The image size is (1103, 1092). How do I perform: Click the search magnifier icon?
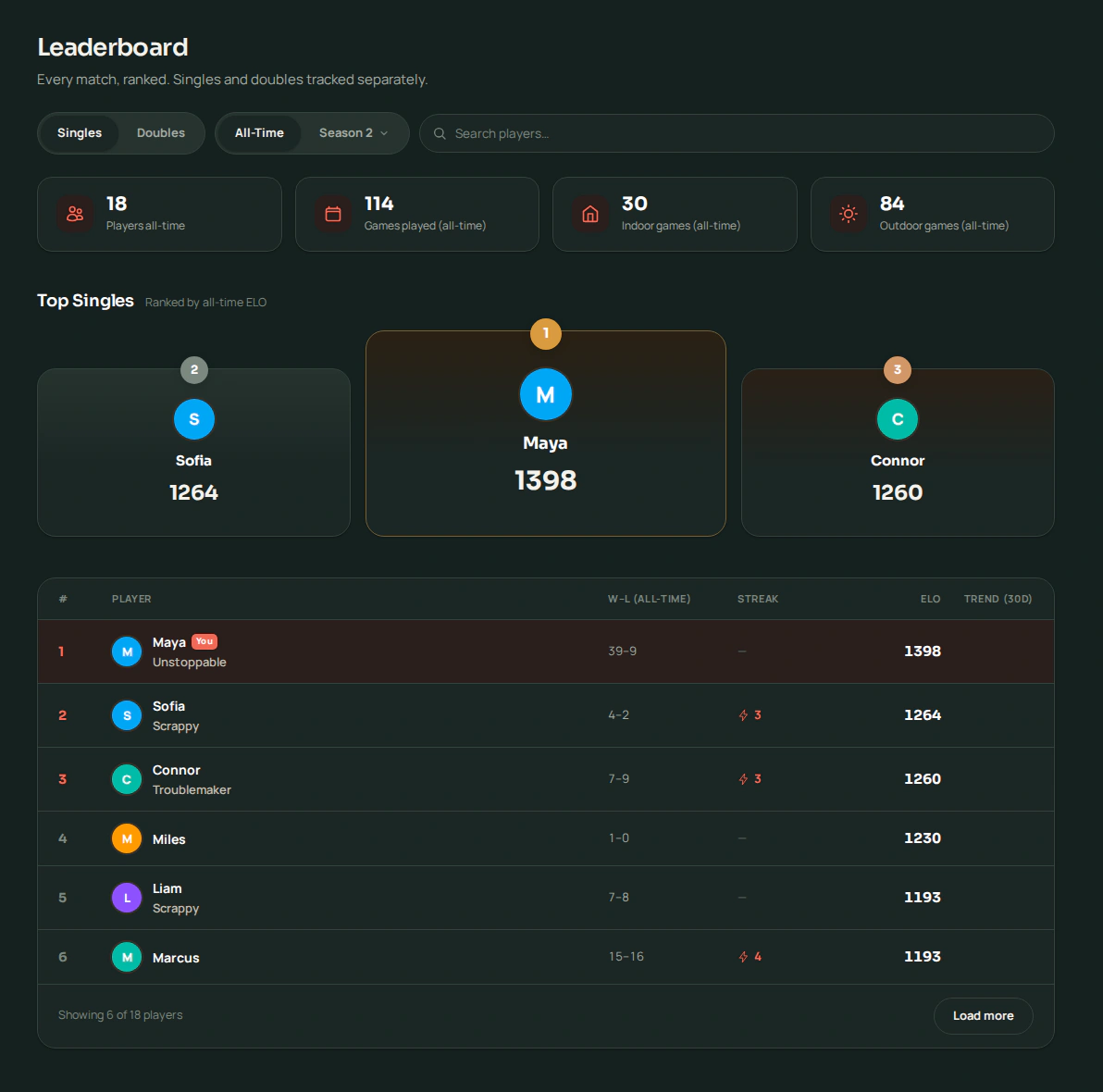440,133
